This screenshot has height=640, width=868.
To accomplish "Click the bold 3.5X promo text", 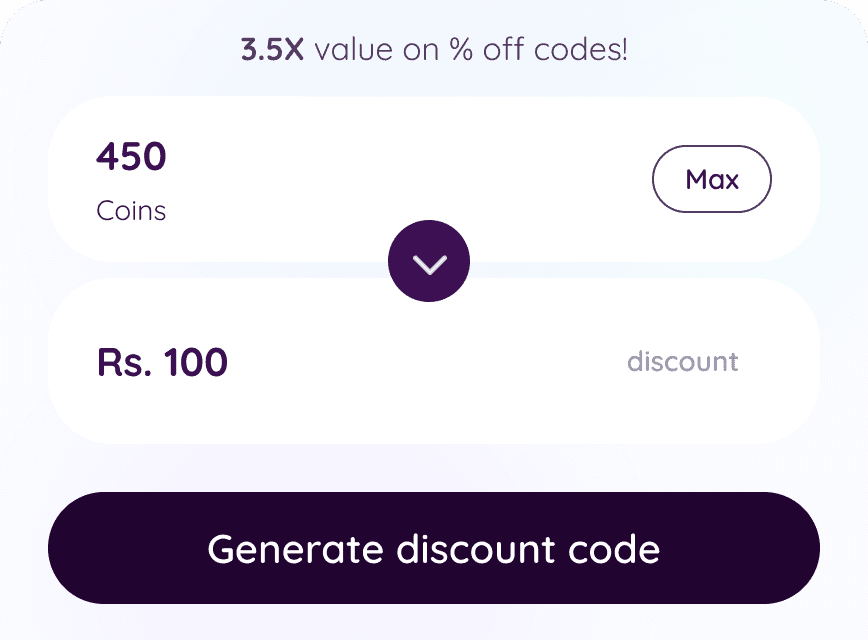I will pyautogui.click(x=272, y=49).
